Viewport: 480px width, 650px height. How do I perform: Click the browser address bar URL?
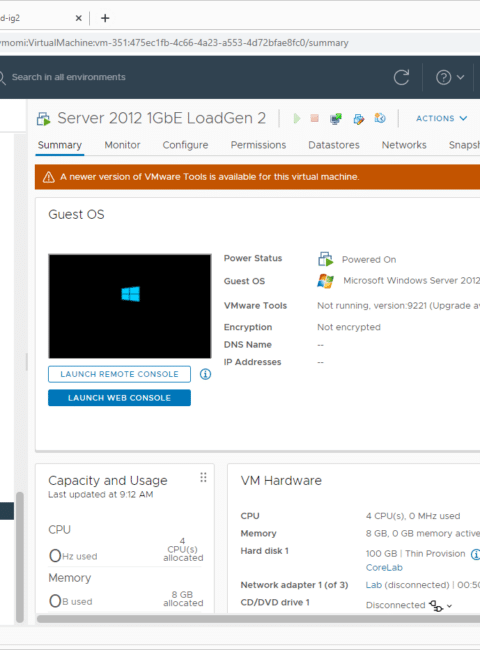(174, 43)
